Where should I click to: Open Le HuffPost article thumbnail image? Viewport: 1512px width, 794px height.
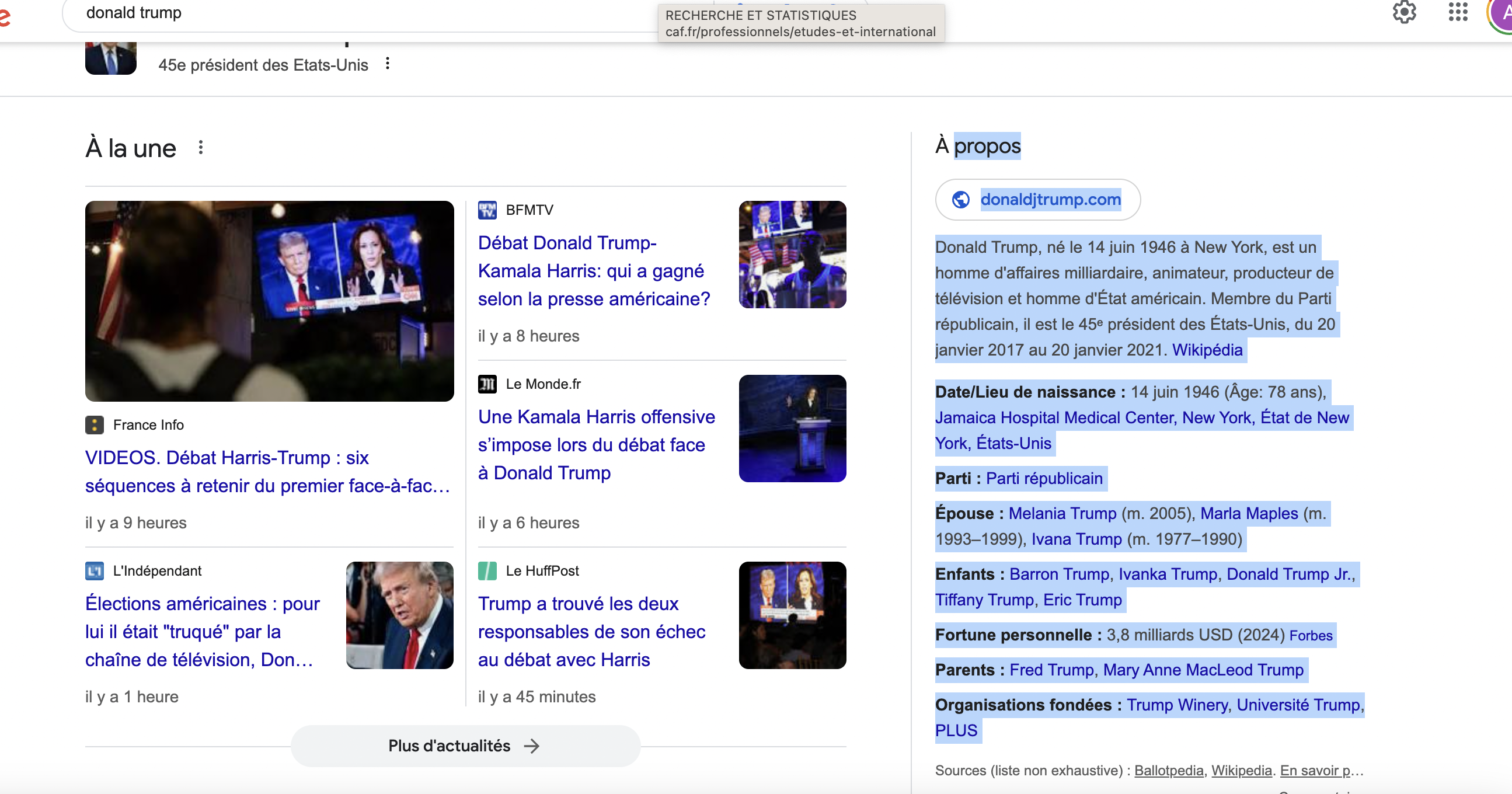(x=792, y=615)
